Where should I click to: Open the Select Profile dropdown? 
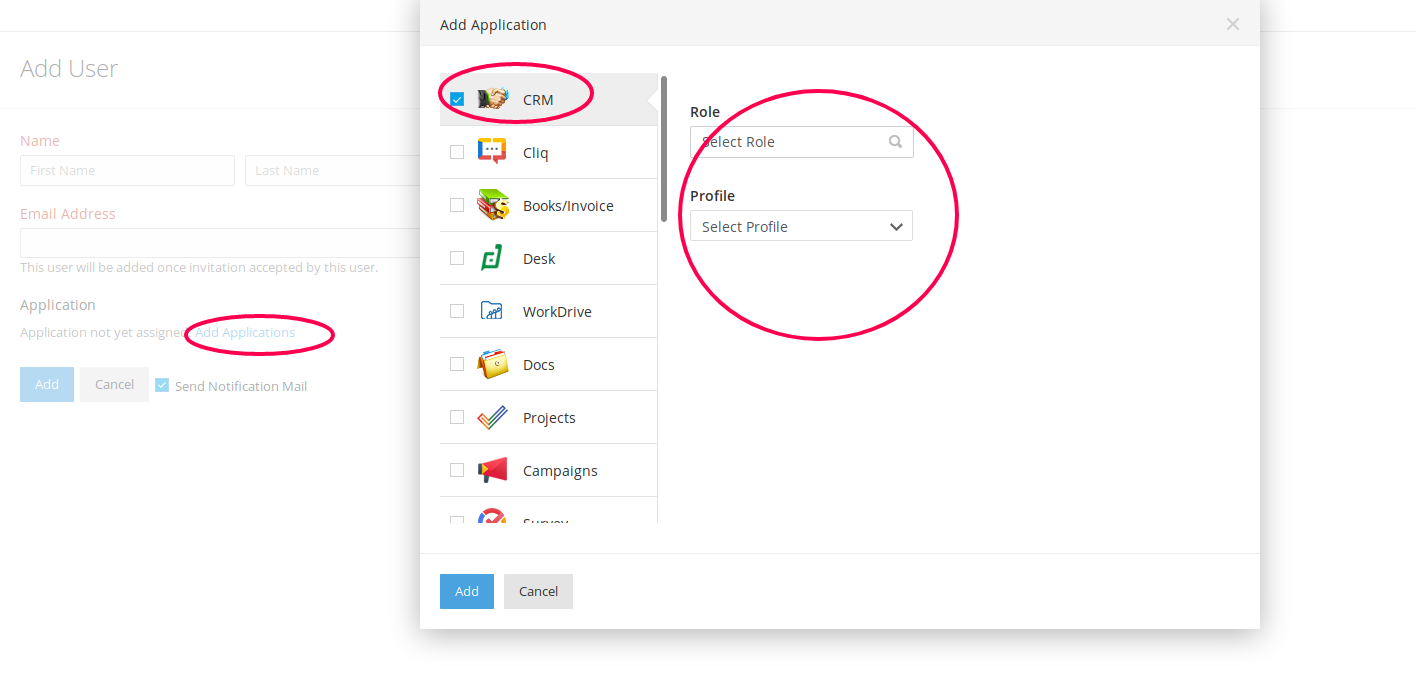click(x=801, y=226)
